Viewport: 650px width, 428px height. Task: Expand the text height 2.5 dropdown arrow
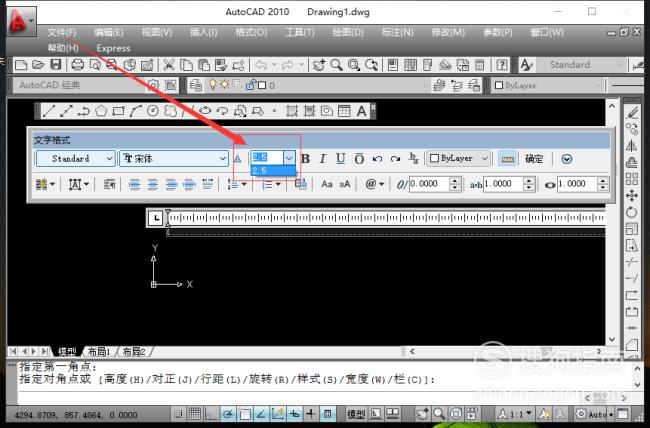tap(289, 158)
